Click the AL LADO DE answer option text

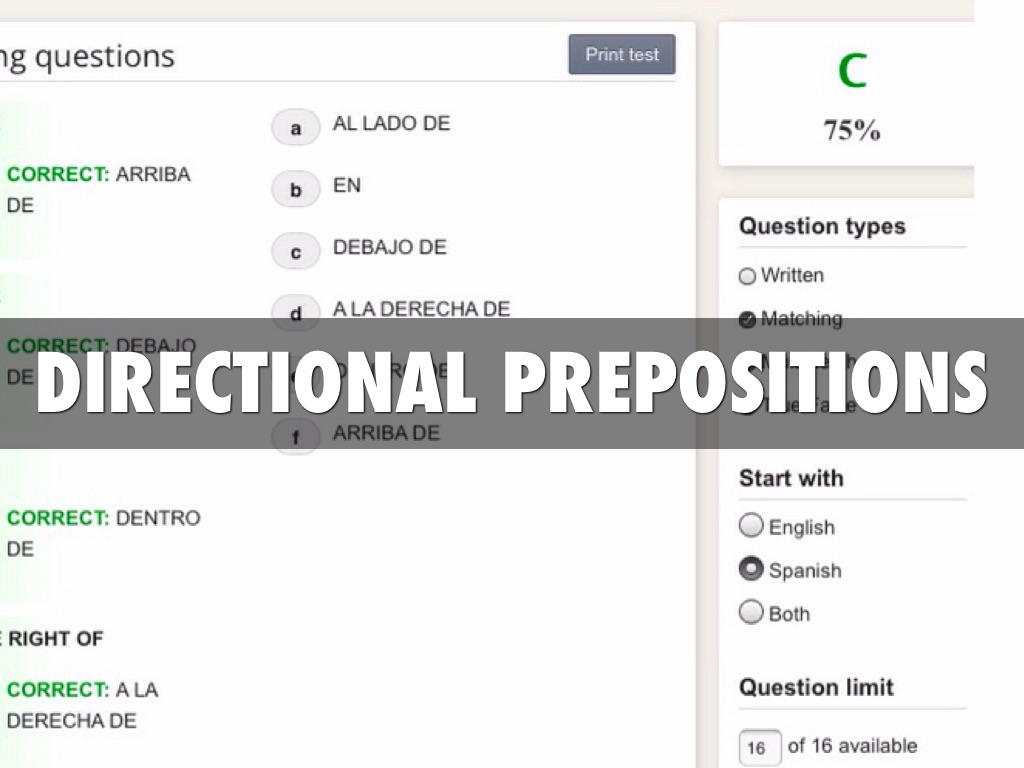point(391,124)
